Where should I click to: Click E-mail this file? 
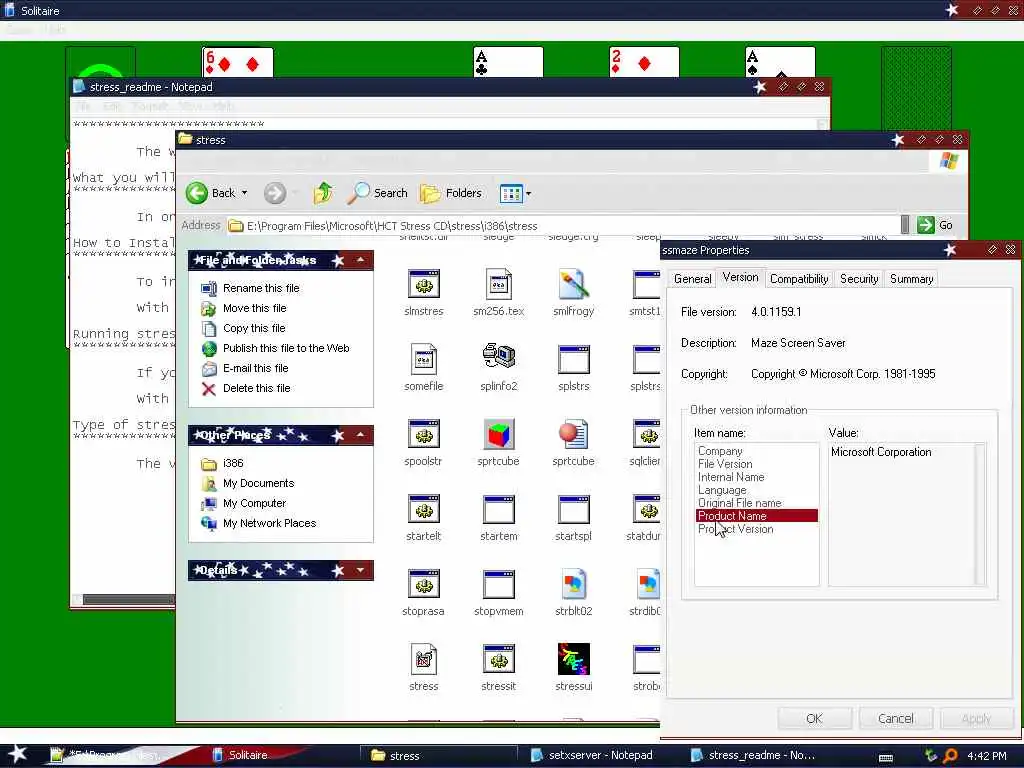coord(255,368)
